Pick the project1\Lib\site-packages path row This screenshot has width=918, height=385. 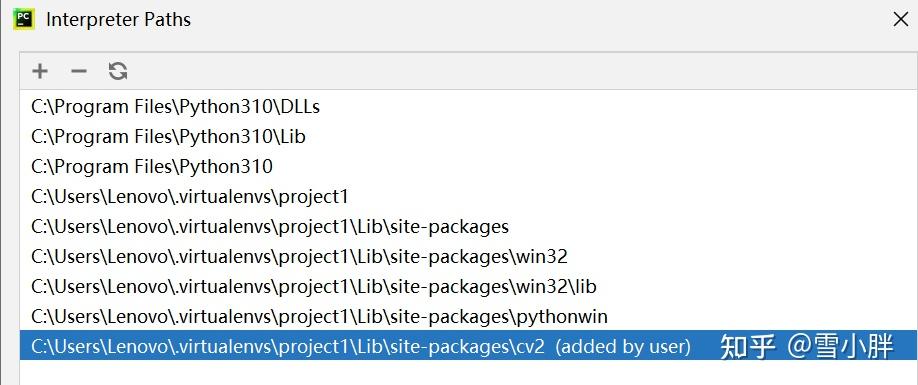[468, 226]
